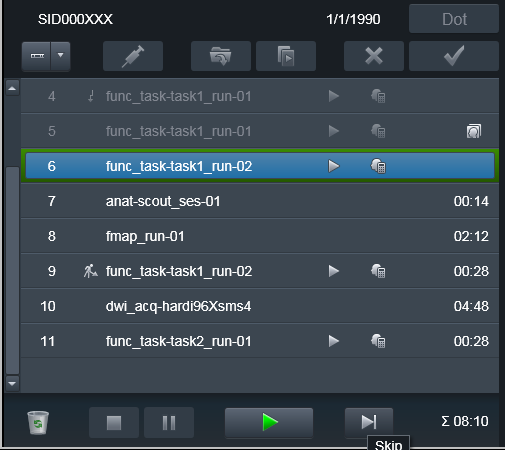The width and height of the screenshot is (505, 450).
Task: Click the SID000XXX patient ID
Action: point(75,19)
